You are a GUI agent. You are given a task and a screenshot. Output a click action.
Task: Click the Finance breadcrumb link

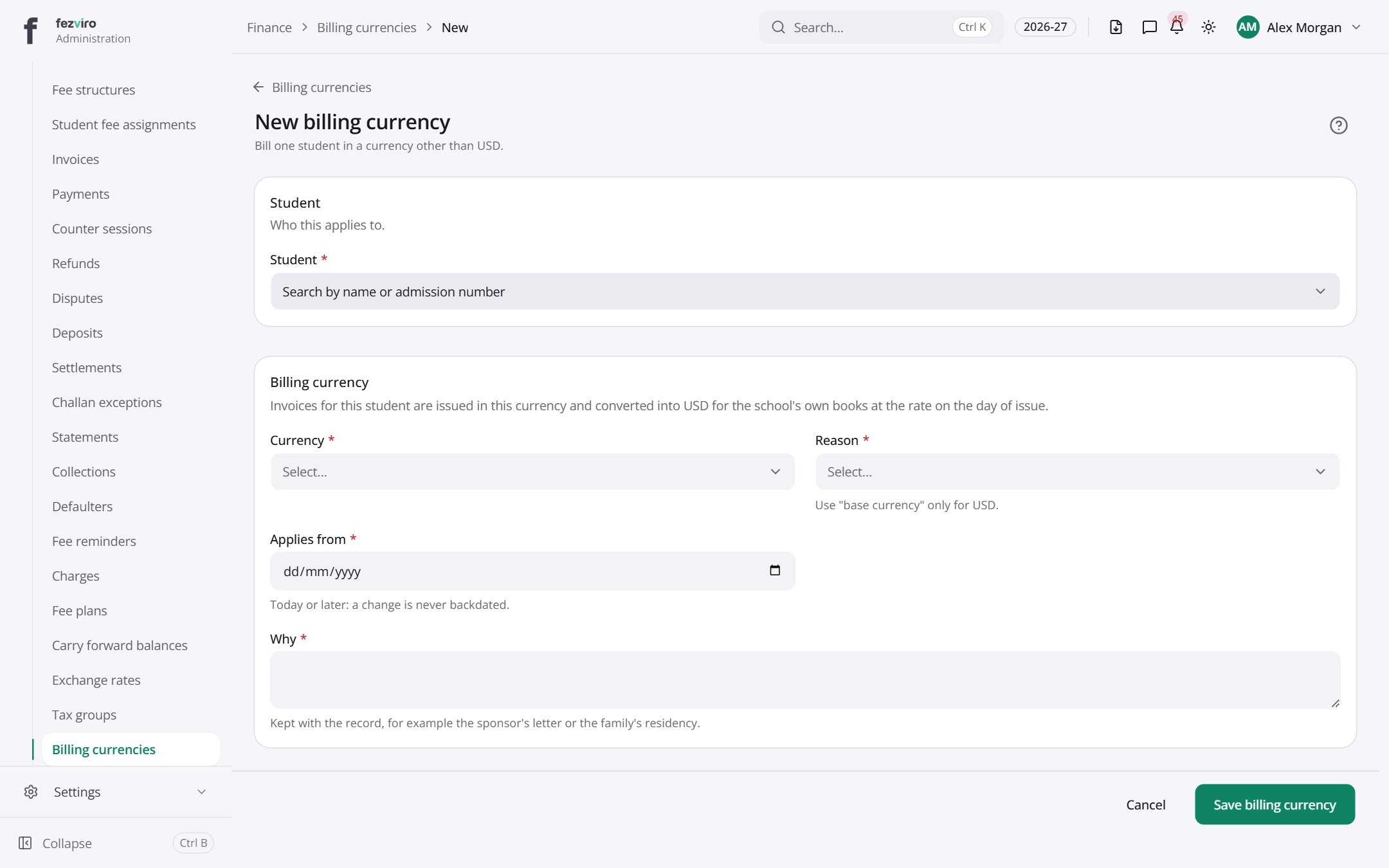click(269, 27)
